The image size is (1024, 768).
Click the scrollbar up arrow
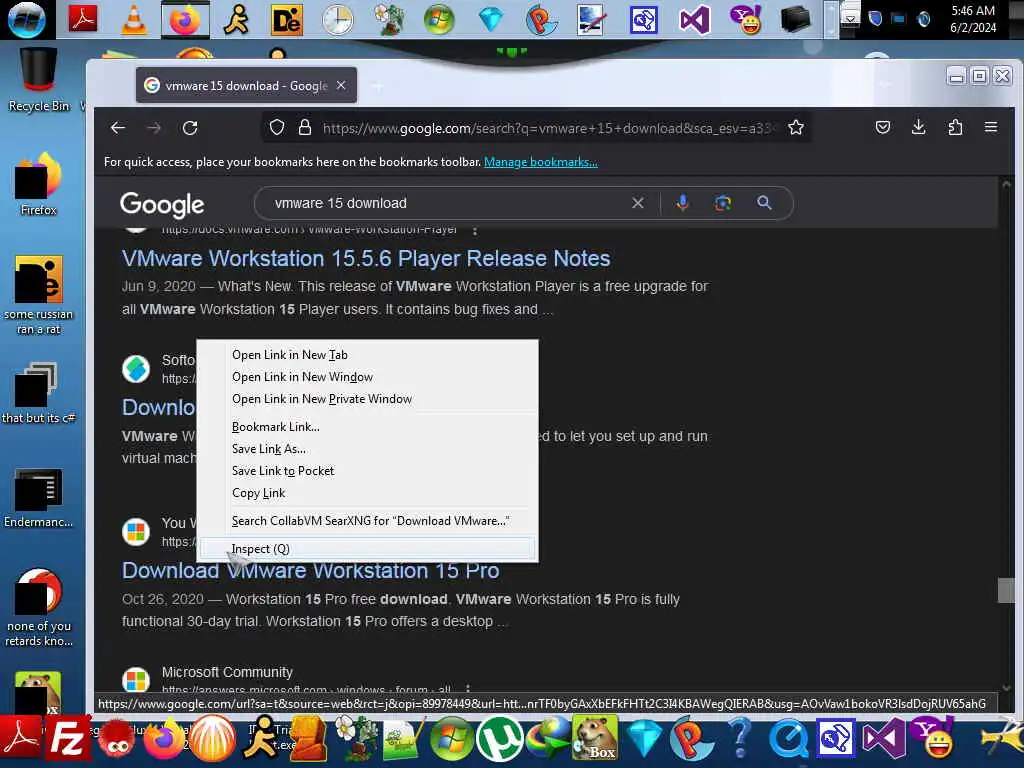1006,185
